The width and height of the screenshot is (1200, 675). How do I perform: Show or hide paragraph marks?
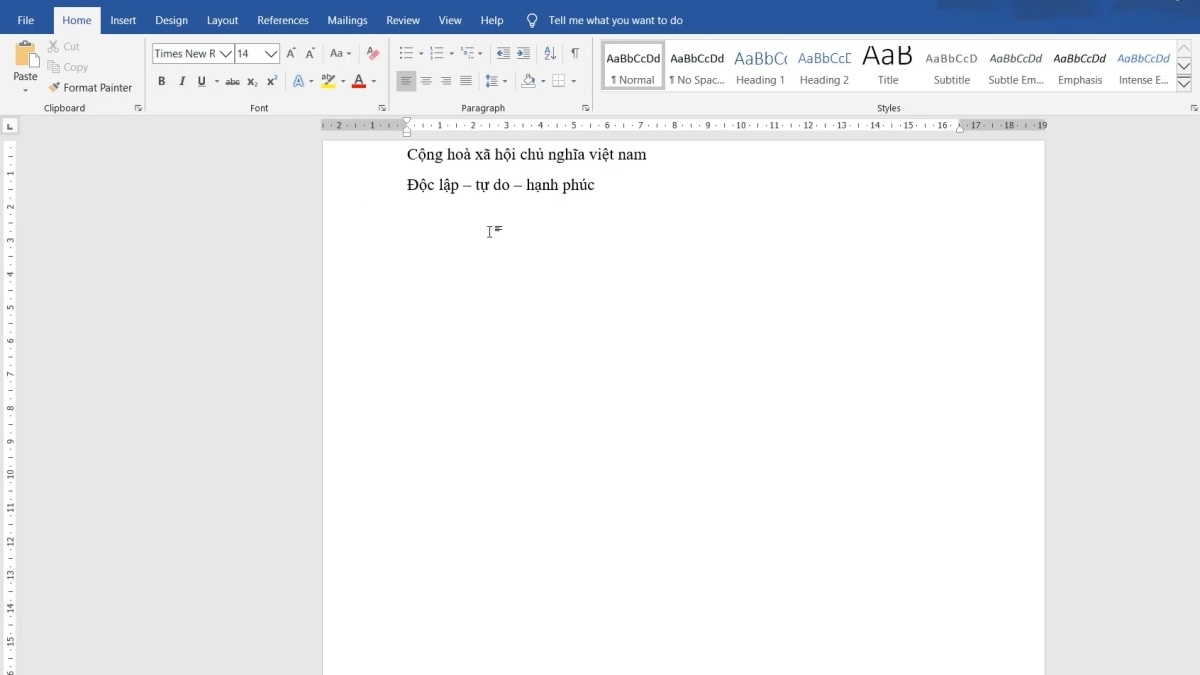[575, 54]
